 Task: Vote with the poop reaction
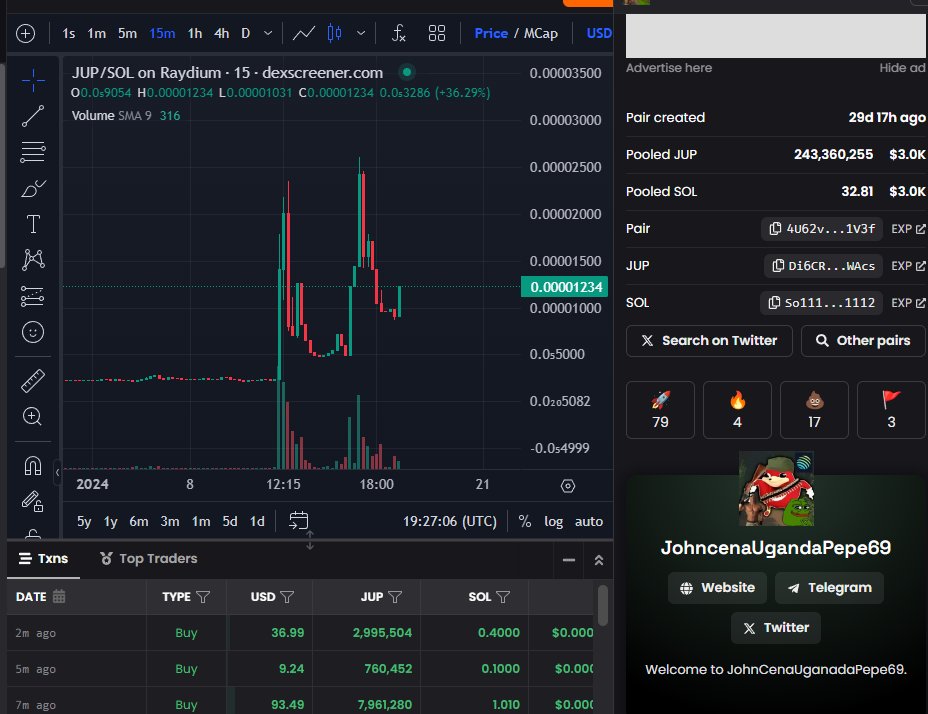(x=814, y=410)
